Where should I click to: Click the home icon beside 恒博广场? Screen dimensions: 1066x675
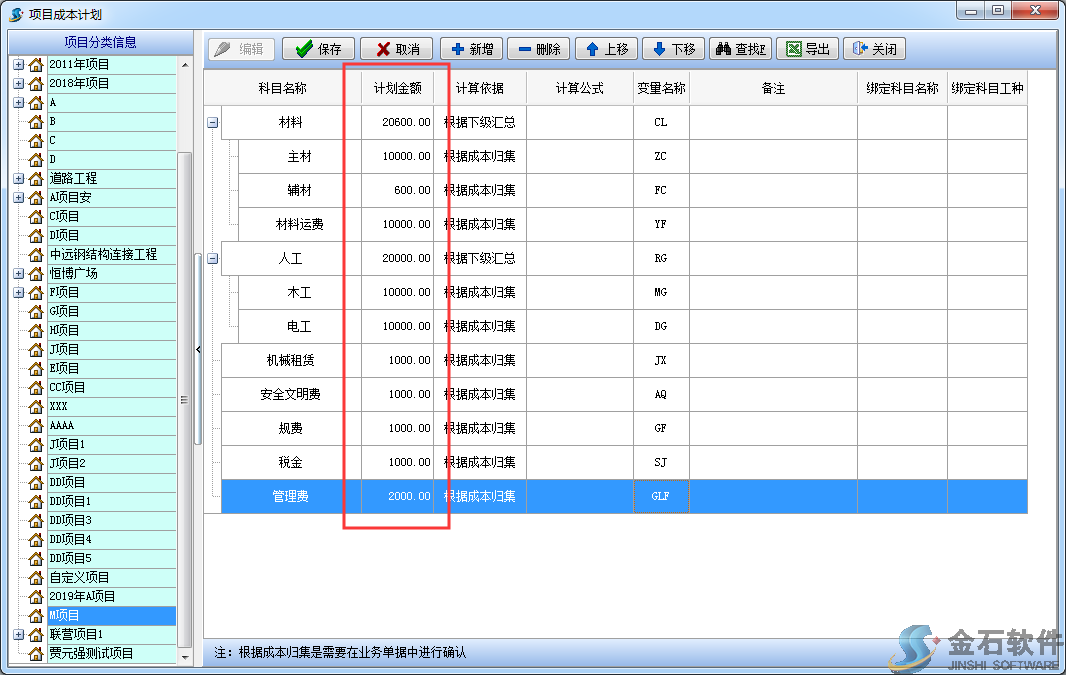[35, 273]
